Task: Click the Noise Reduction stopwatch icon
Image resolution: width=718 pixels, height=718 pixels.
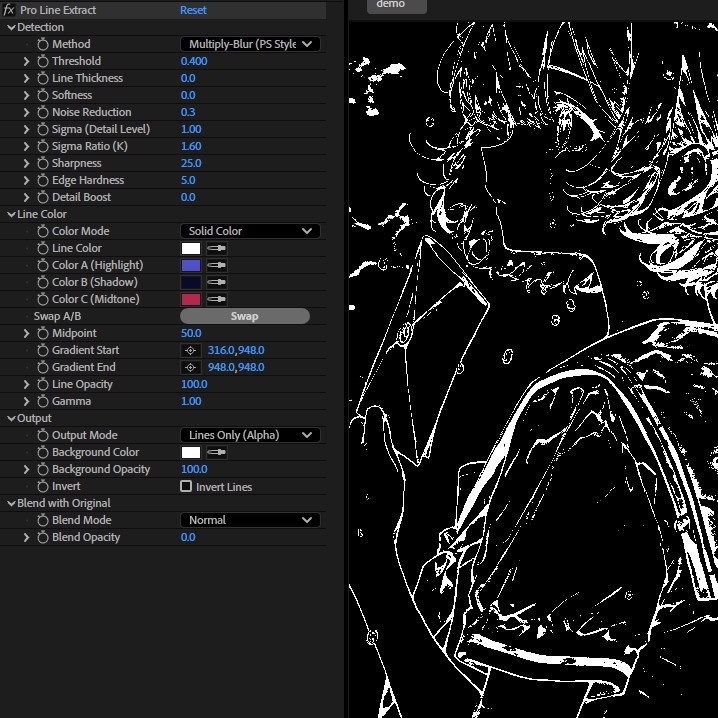Action: (43, 112)
